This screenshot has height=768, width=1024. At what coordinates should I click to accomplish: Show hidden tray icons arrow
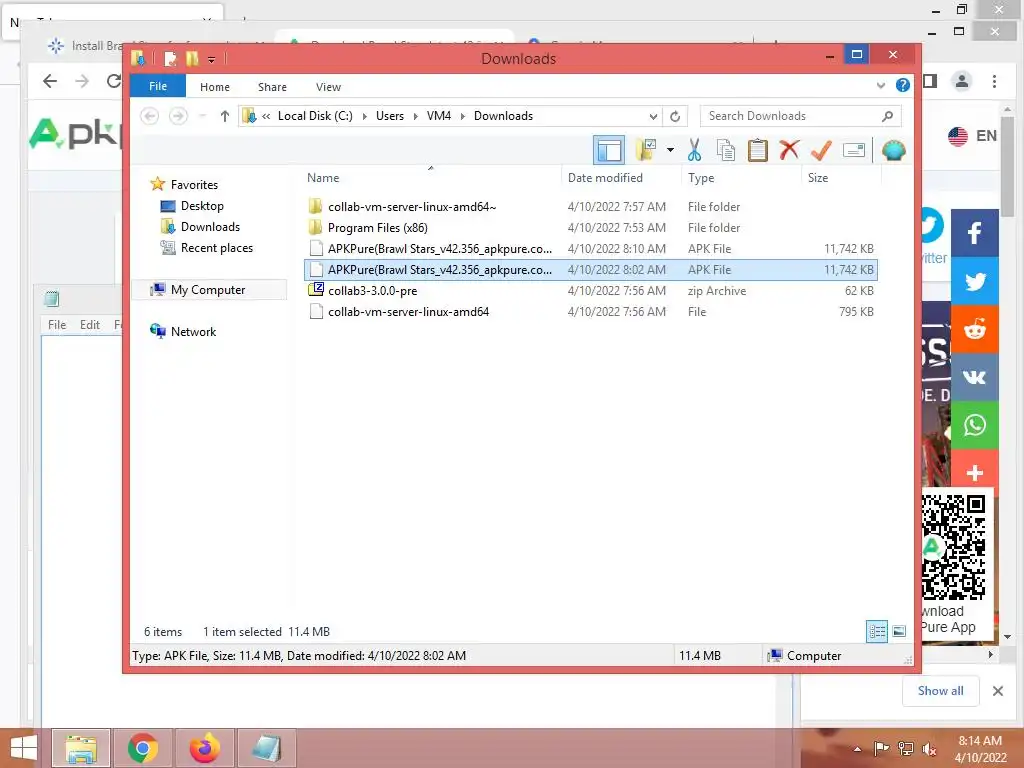click(x=857, y=749)
